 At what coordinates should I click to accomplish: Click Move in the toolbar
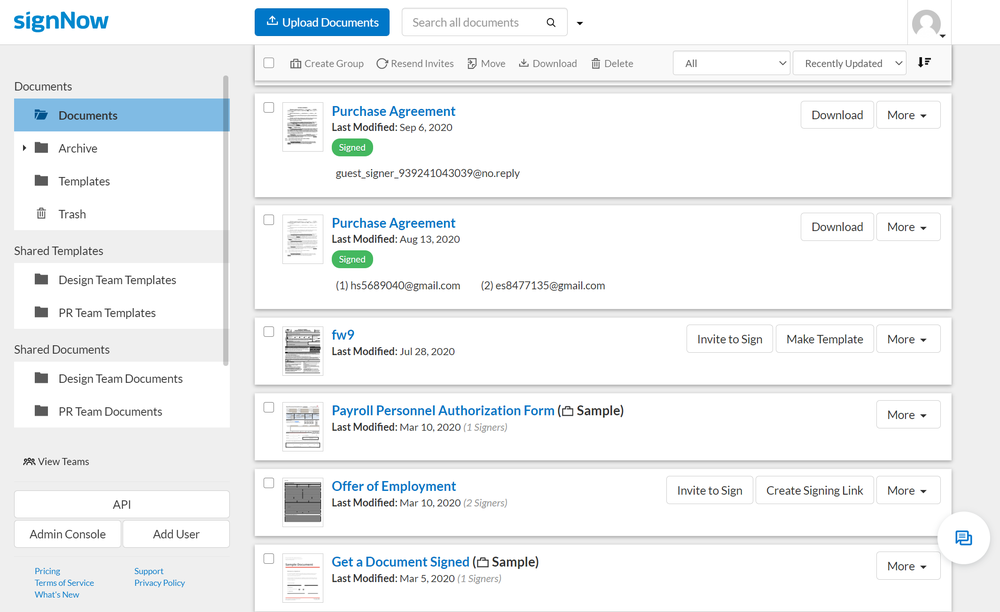pos(486,64)
